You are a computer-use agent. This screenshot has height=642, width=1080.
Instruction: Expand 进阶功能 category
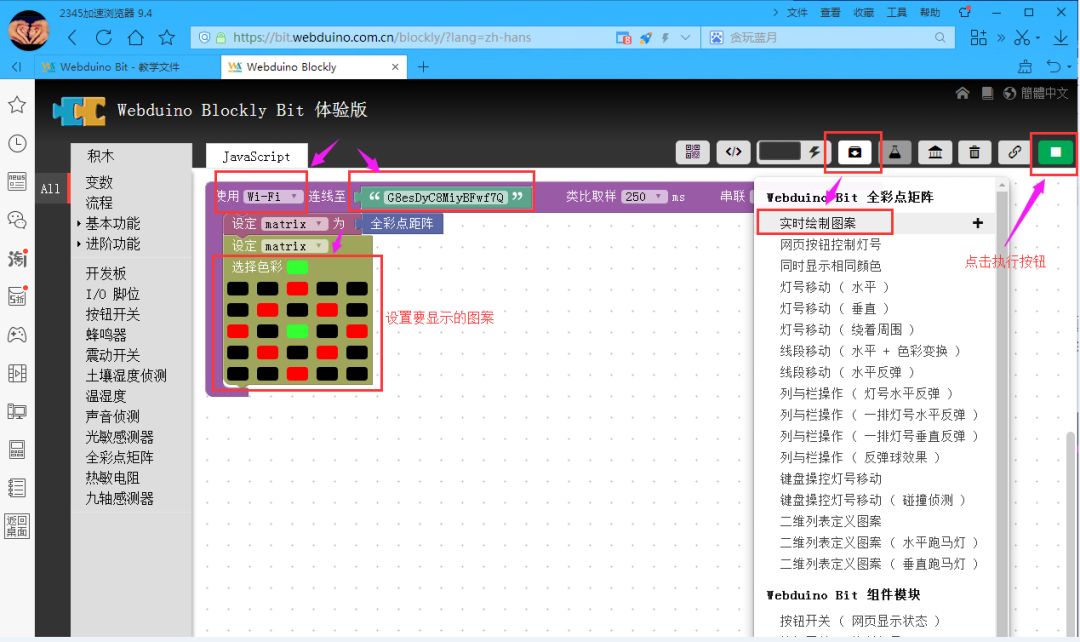112,244
